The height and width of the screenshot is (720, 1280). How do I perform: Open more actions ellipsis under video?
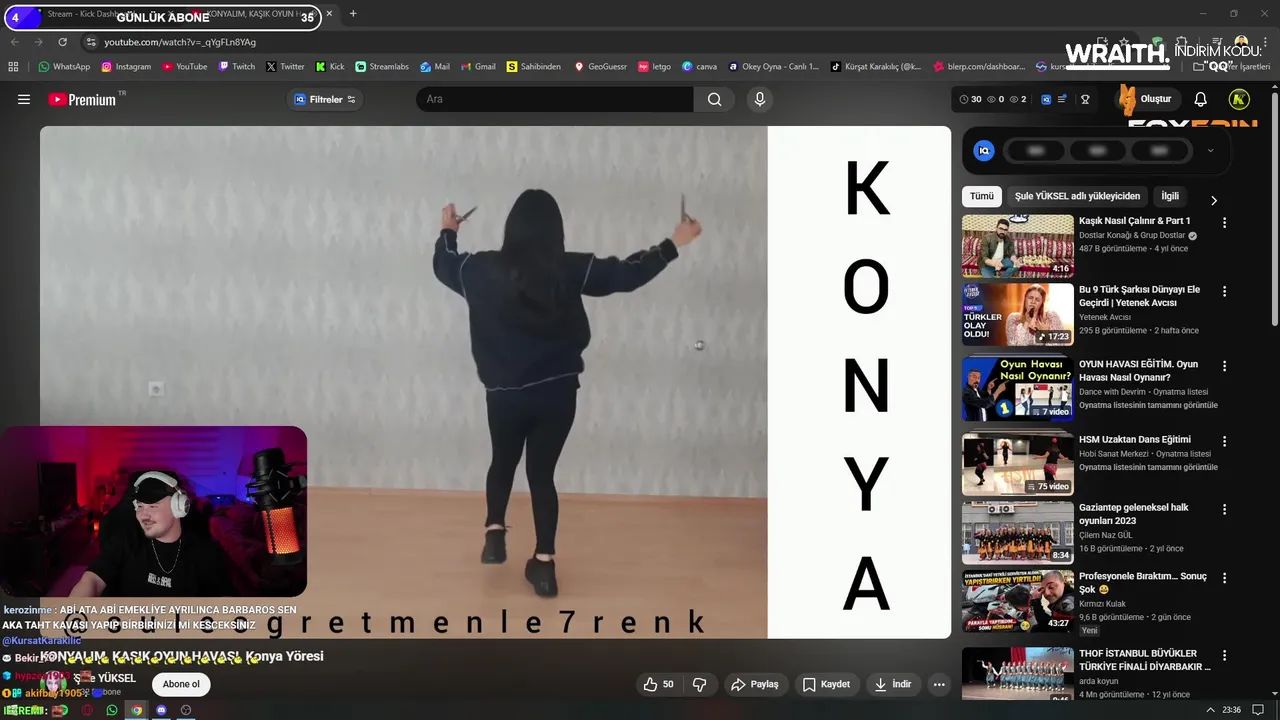pos(938,684)
